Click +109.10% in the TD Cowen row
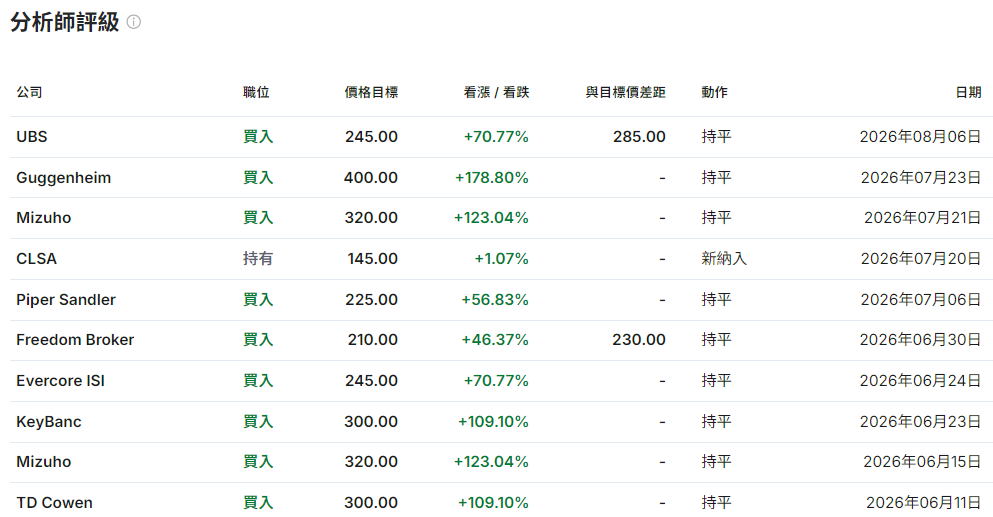The image size is (993, 517). [x=493, y=503]
